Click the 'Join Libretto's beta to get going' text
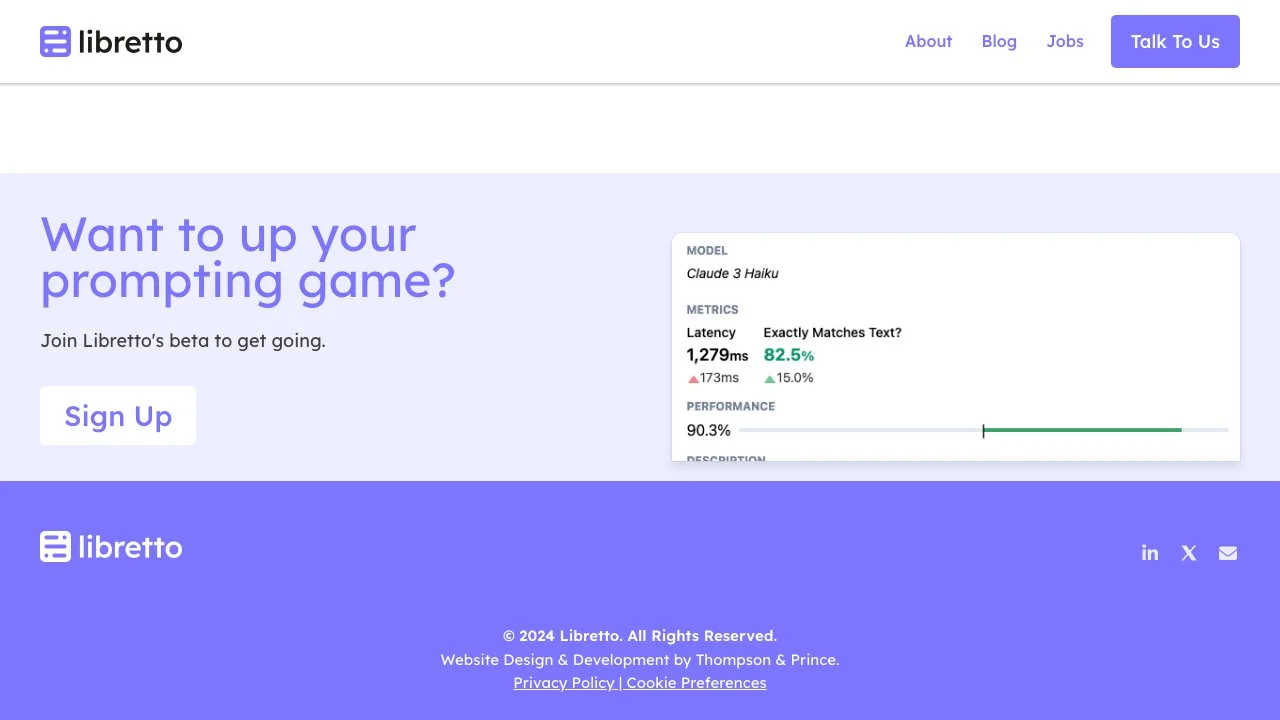Image resolution: width=1280 pixels, height=720 pixels. click(183, 341)
